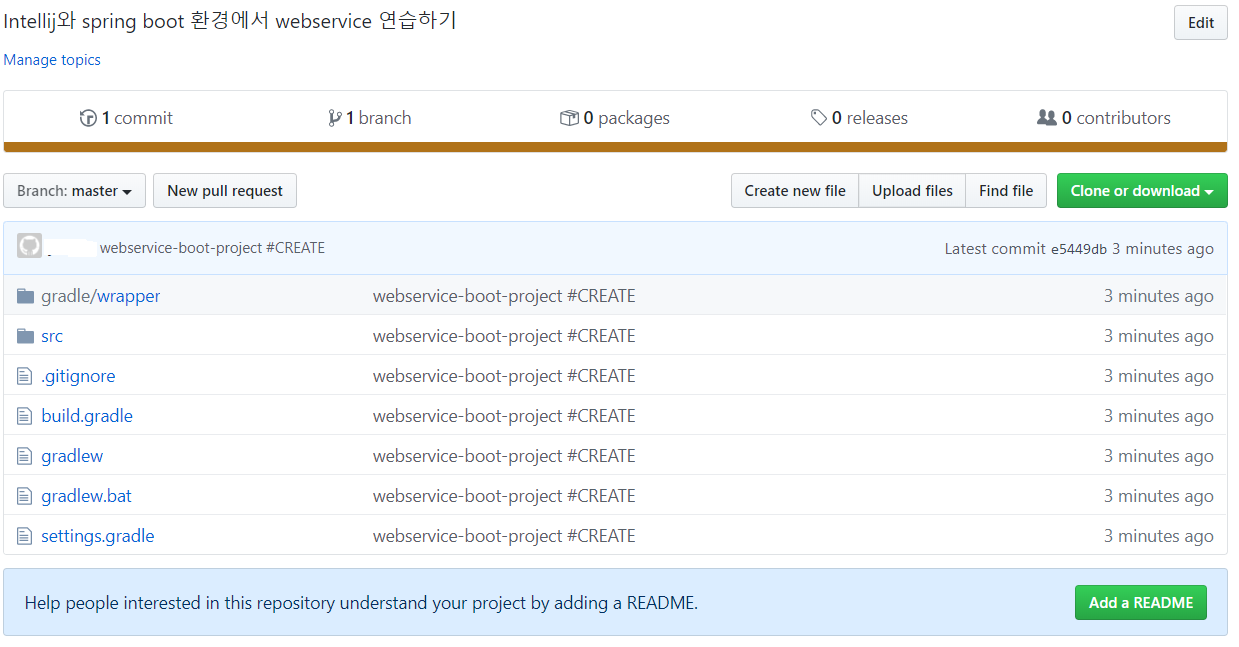Click the contributors people icon
Viewport: 1239px width, 647px height.
pos(1047,118)
